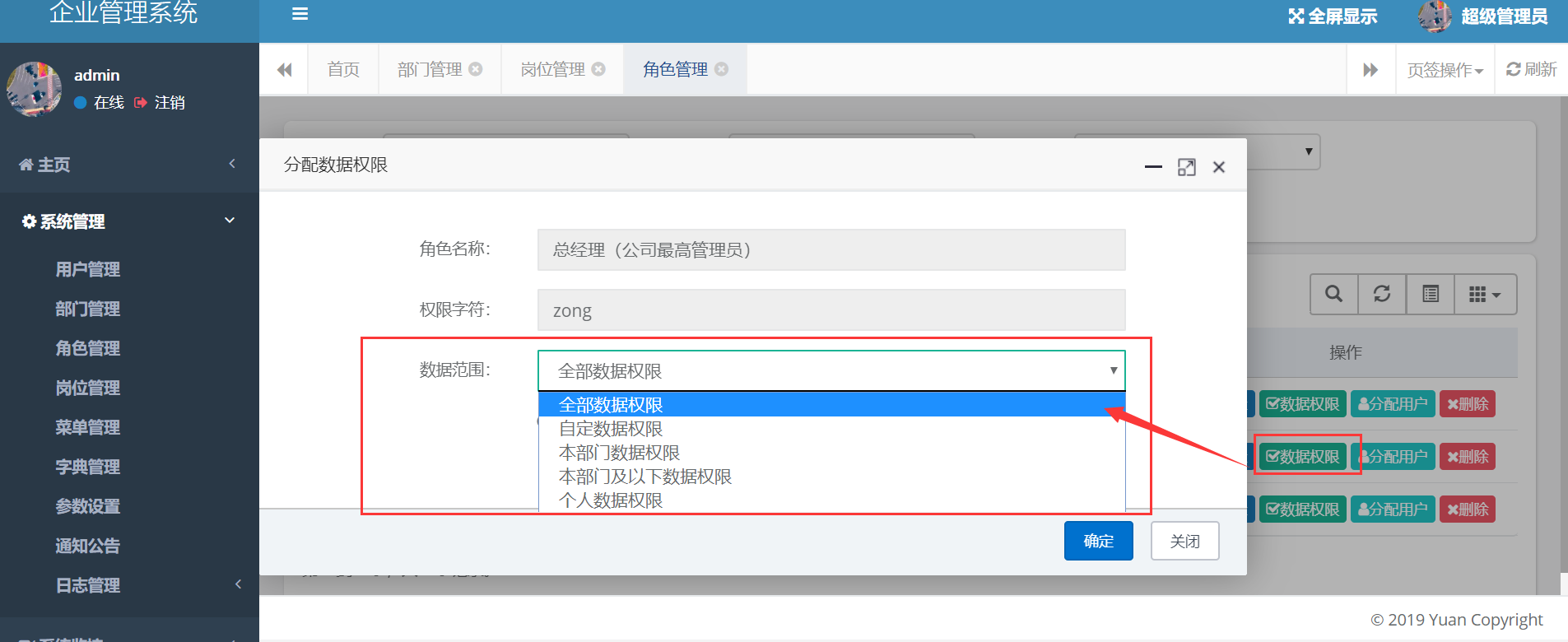Click 数据权限 in the first row
1568x642 pixels.
pos(1302,404)
